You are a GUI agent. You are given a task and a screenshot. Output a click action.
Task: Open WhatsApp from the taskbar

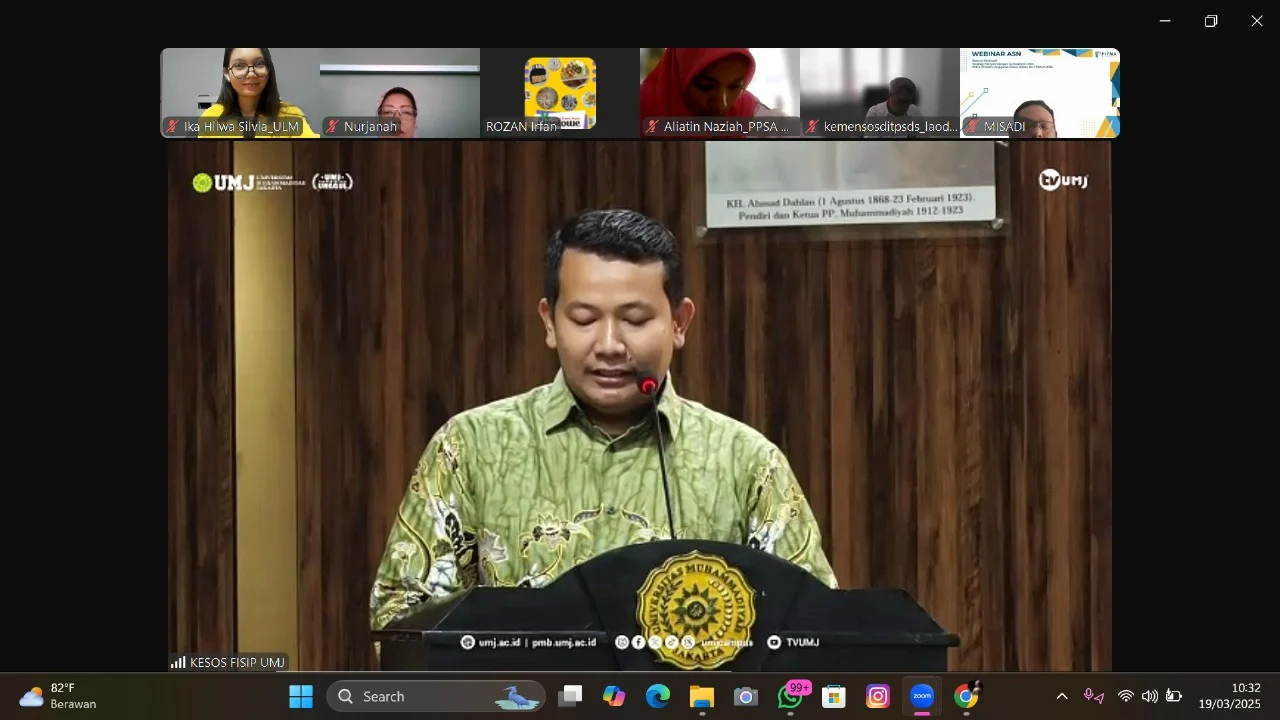tap(791, 696)
